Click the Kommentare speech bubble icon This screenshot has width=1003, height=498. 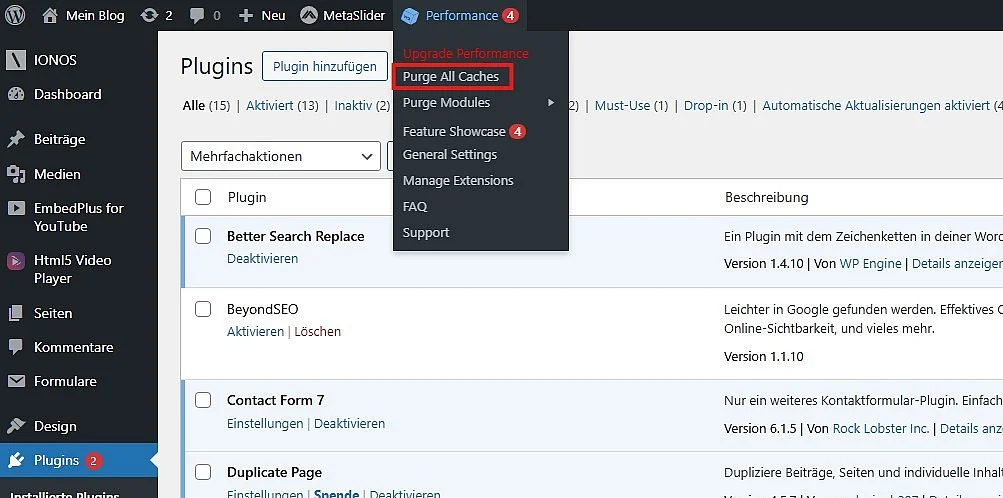point(16,347)
